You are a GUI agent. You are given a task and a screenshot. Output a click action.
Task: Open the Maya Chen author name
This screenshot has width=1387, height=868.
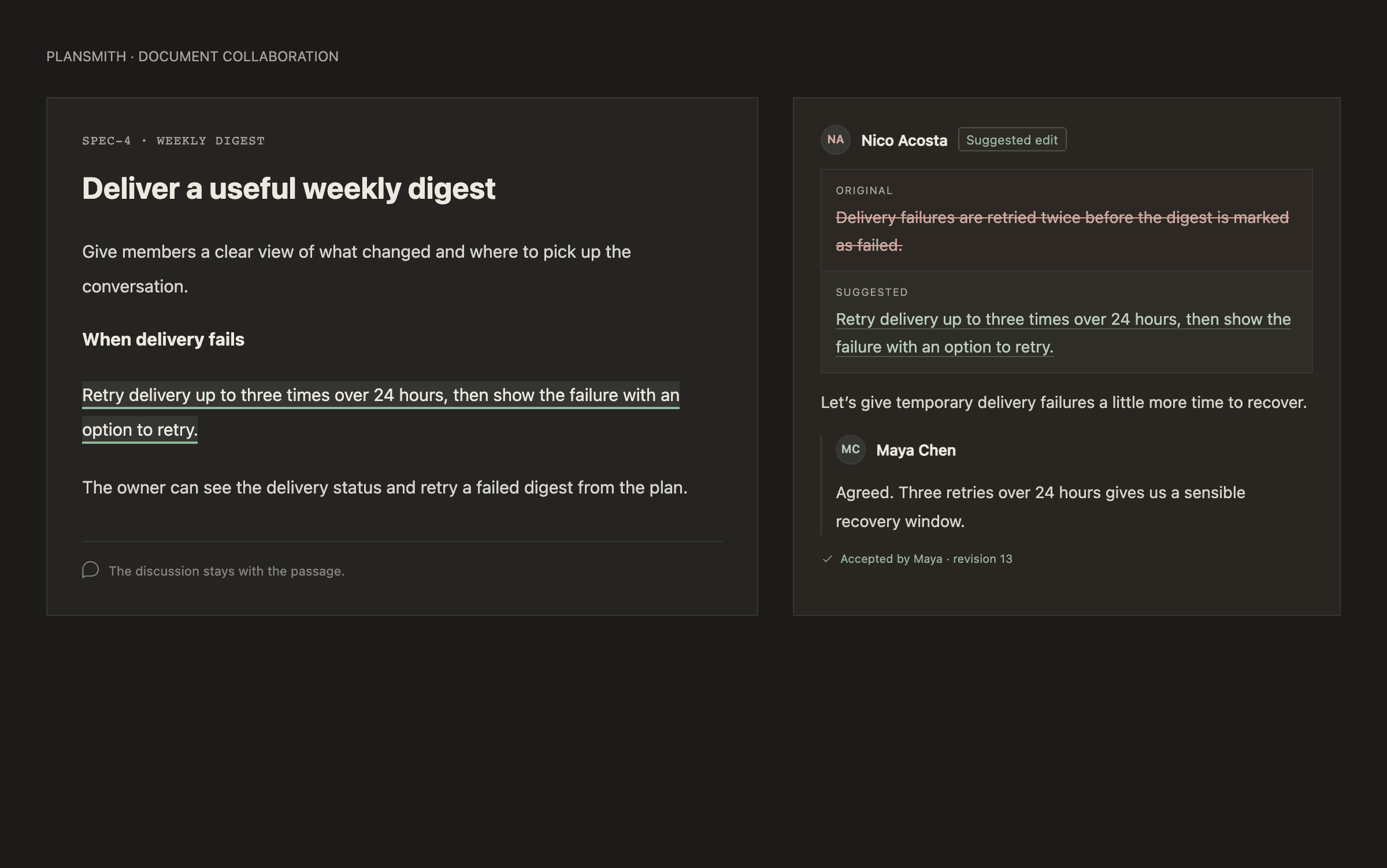point(915,450)
